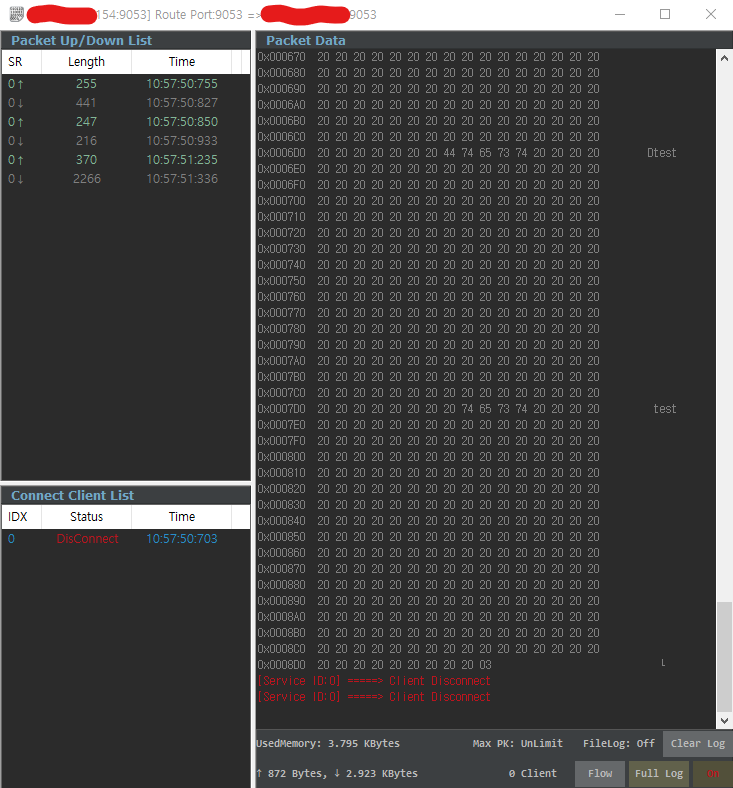This screenshot has width=733, height=788.
Task: Click Time column header in Connect Client List
Action: [x=181, y=517]
